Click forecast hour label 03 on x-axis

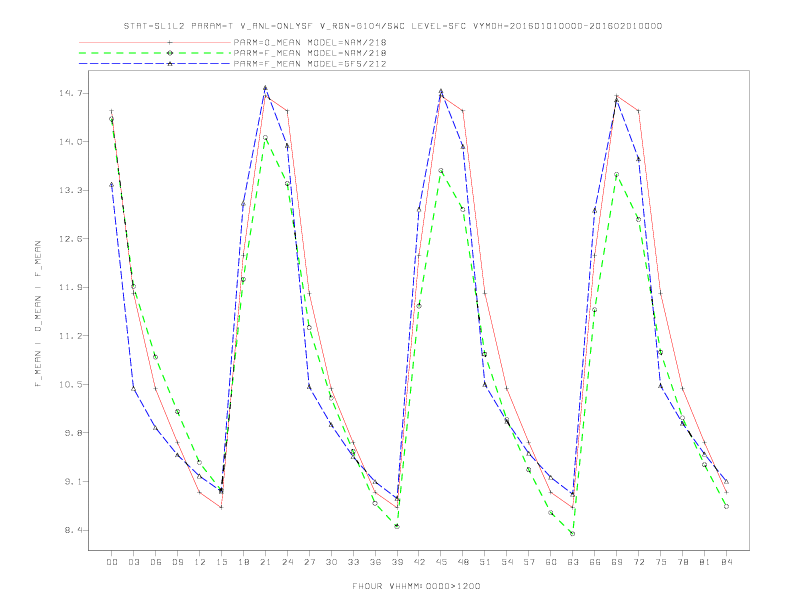click(x=133, y=562)
